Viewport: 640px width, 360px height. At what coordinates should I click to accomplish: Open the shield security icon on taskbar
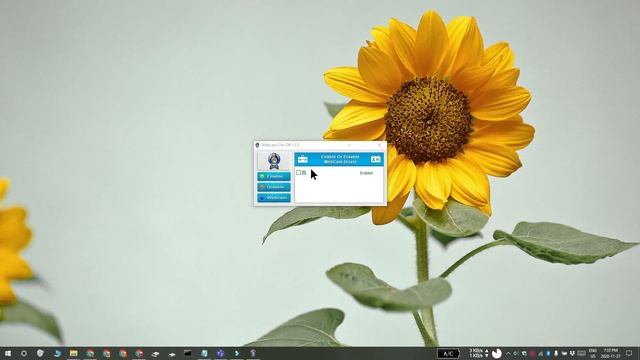(40, 353)
